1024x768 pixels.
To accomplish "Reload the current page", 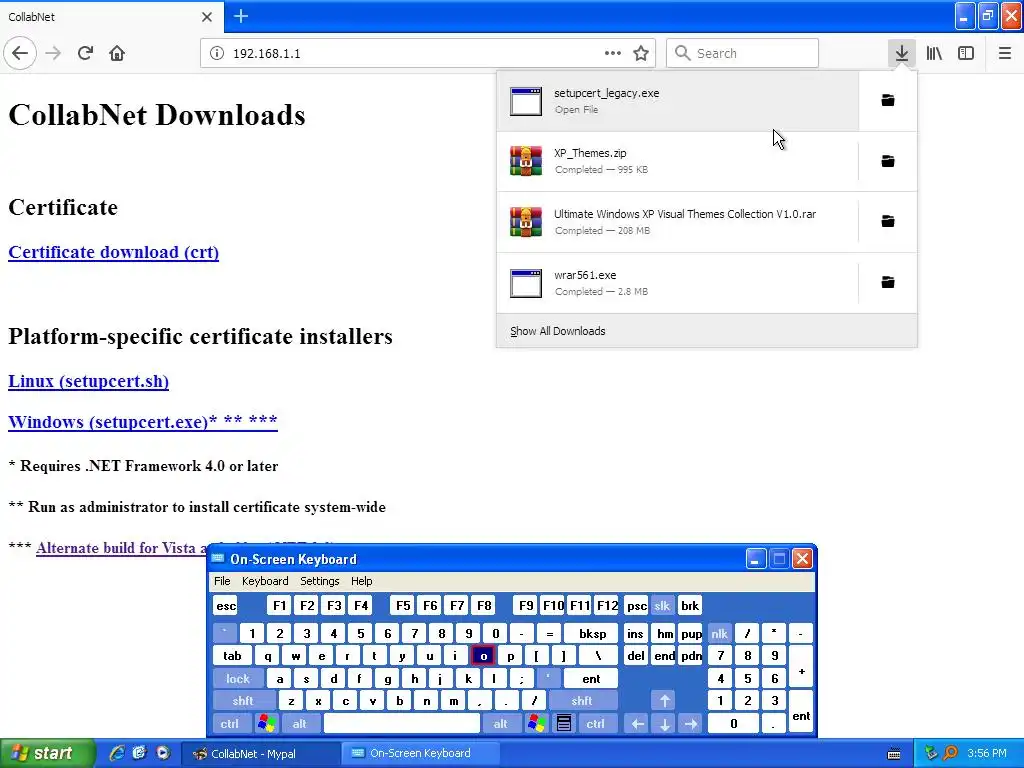I will (86, 53).
